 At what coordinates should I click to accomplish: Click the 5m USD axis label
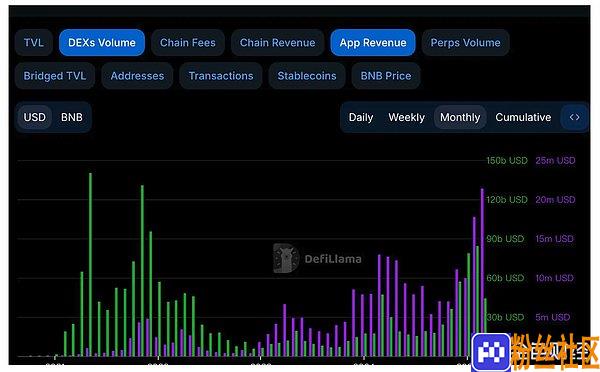[x=553, y=317]
